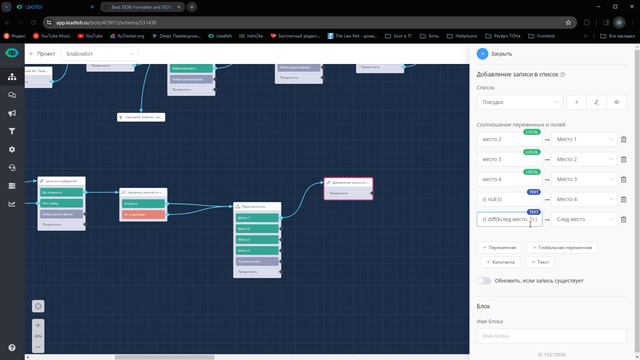Add a Переменная mapping
640x360 pixels.
pyautogui.click(x=499, y=247)
